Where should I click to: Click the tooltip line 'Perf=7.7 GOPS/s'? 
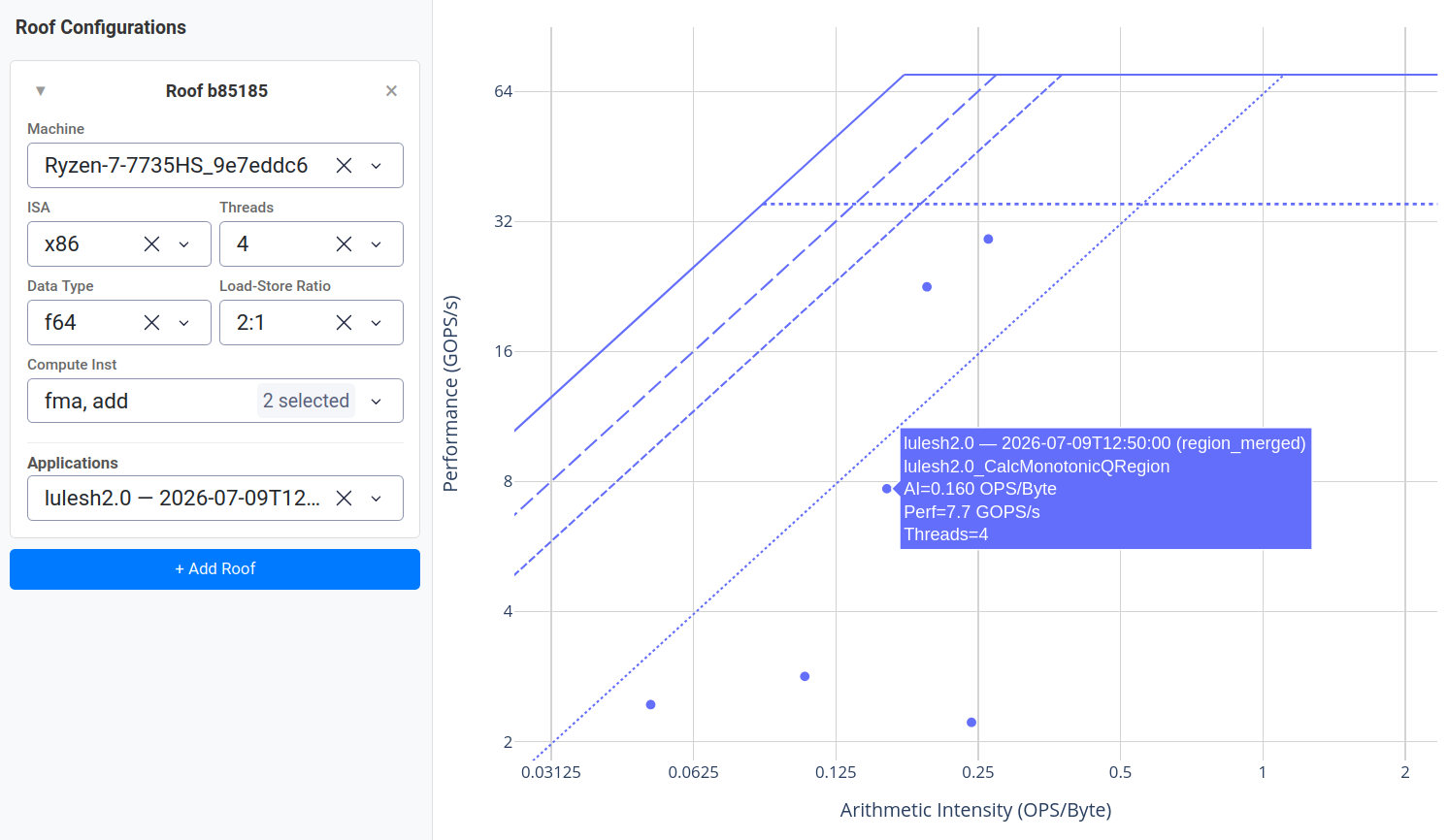[971, 512]
